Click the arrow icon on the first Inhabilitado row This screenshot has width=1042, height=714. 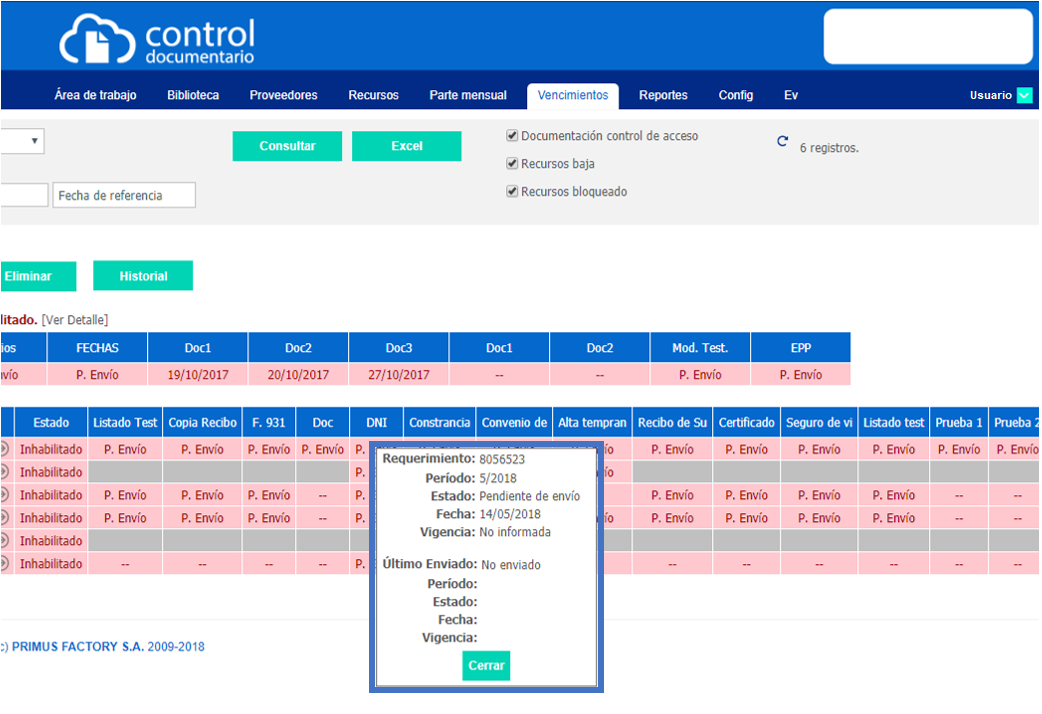(x=4, y=449)
